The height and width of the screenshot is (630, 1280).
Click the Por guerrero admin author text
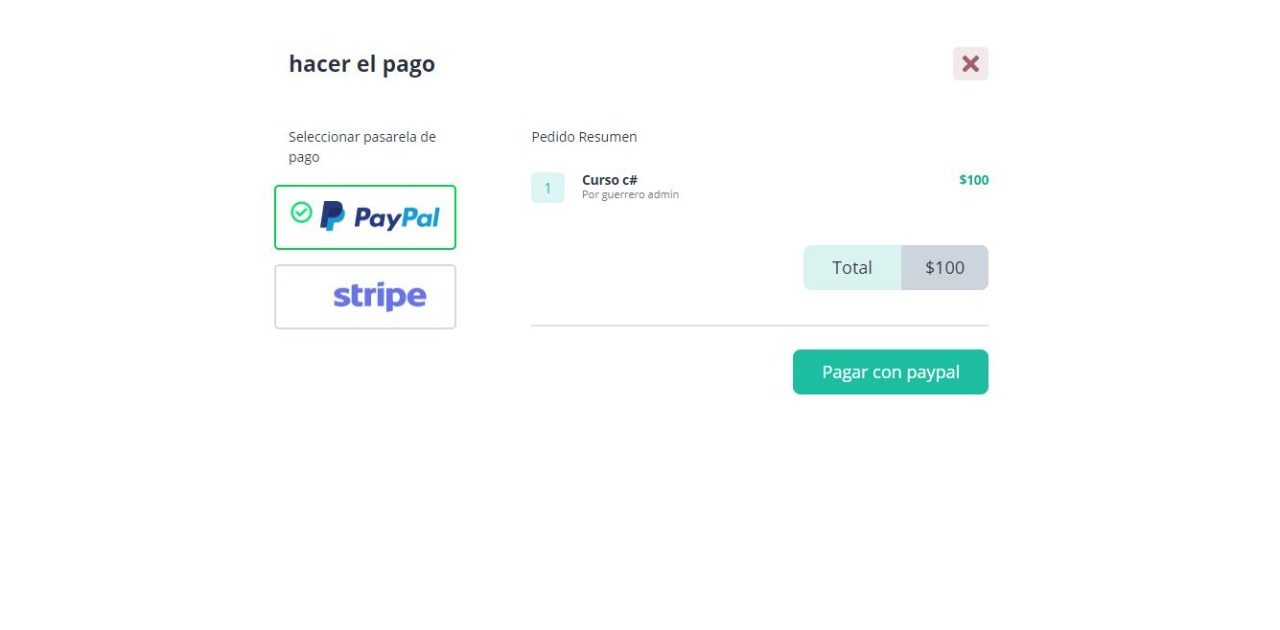click(630, 195)
